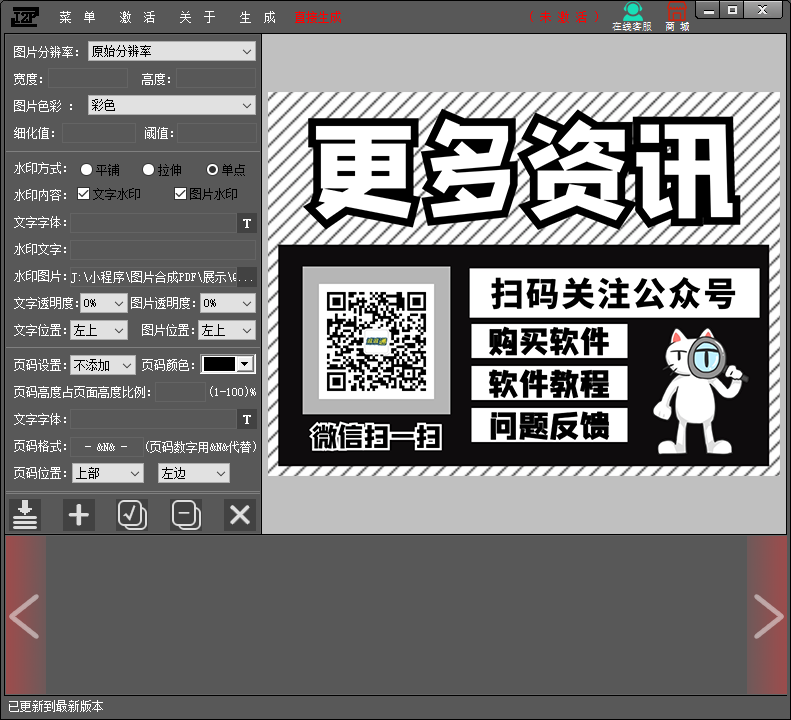The image size is (791, 720).
Task: Expand the 图片分辨率 dropdown
Action: click(x=171, y=51)
